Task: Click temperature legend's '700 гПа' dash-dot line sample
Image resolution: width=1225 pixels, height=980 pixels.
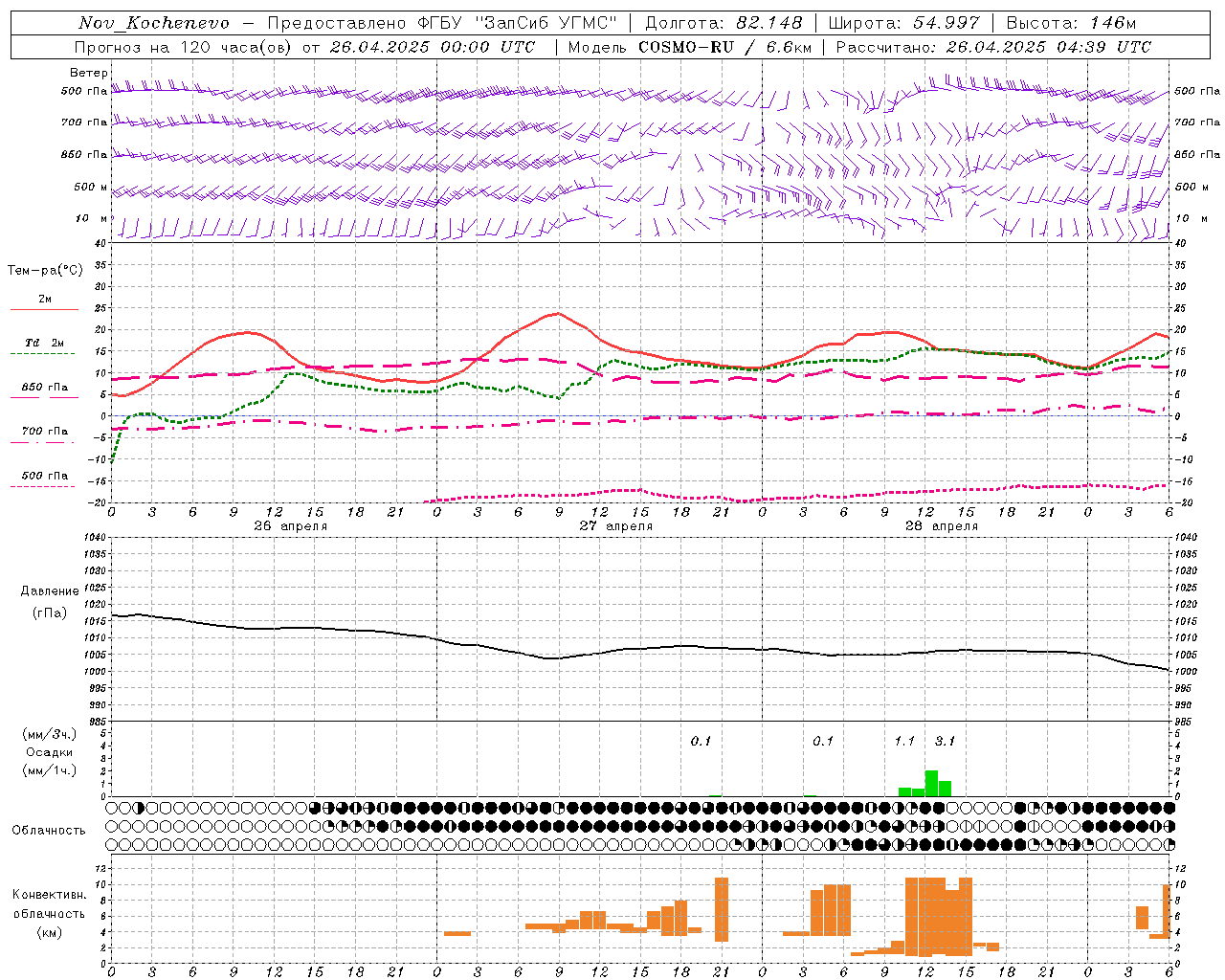Action: pos(44,441)
